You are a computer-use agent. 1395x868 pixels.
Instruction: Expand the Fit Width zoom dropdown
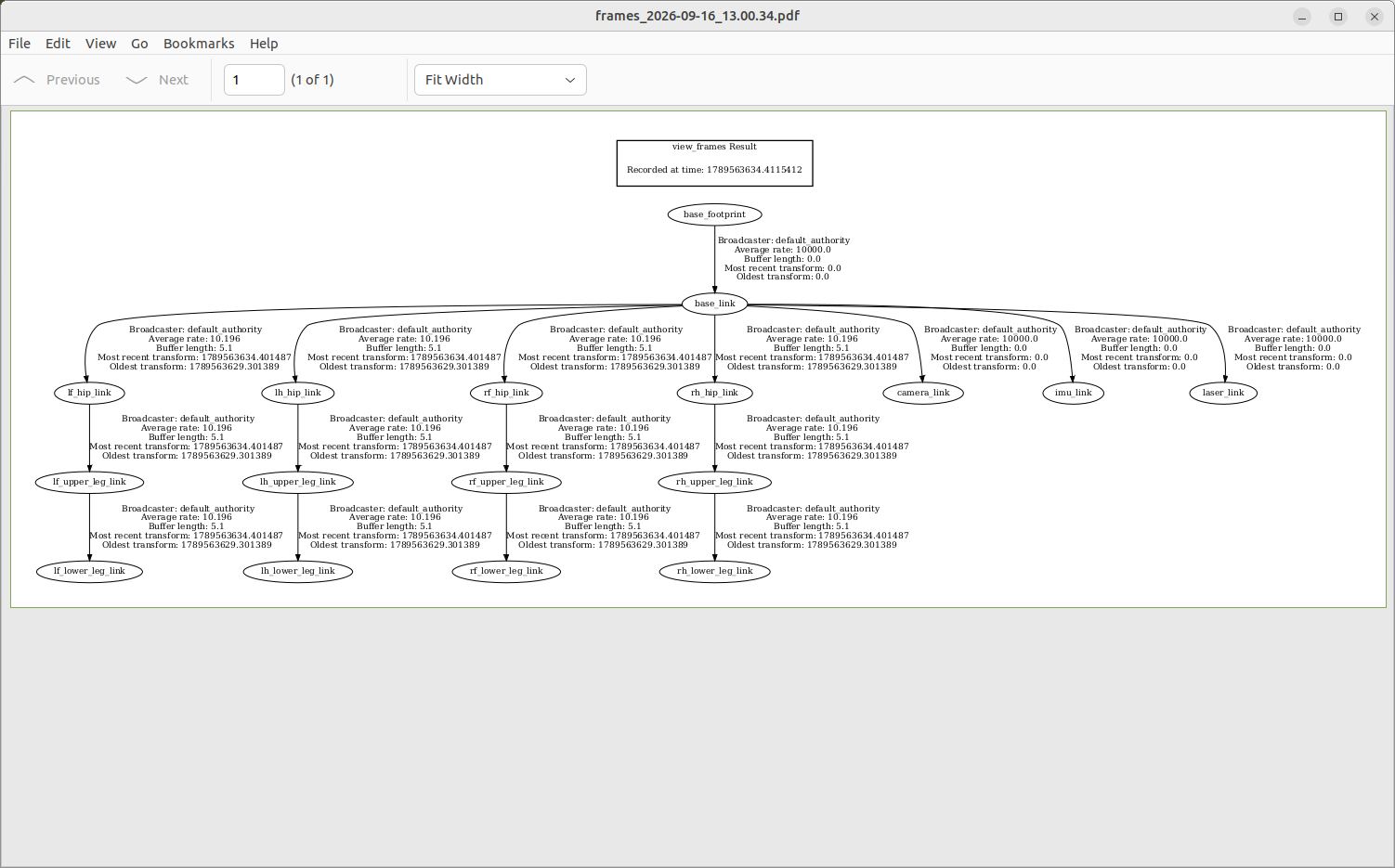point(501,80)
